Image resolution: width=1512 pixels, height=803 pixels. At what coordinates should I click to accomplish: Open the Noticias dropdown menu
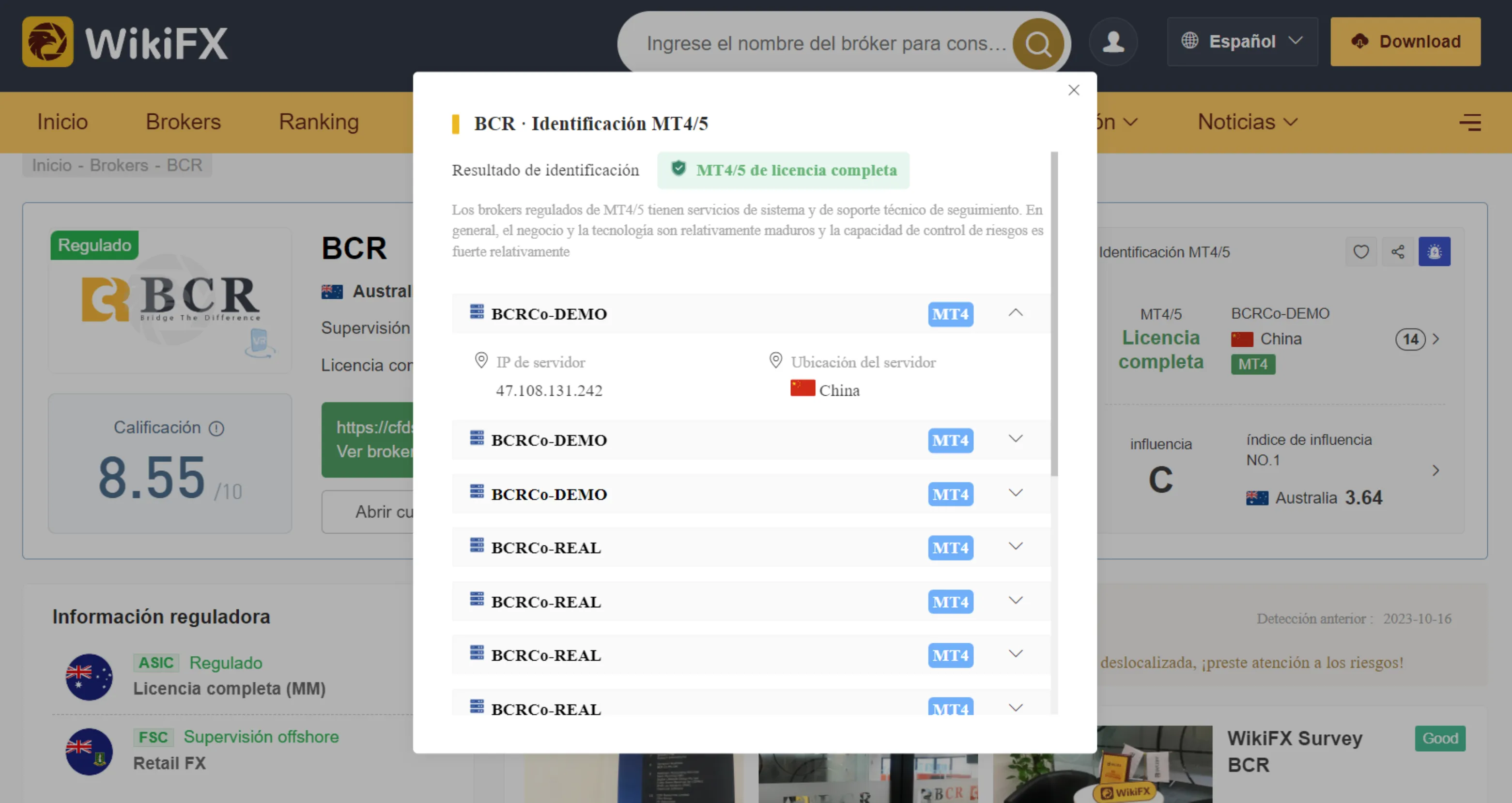point(1247,122)
